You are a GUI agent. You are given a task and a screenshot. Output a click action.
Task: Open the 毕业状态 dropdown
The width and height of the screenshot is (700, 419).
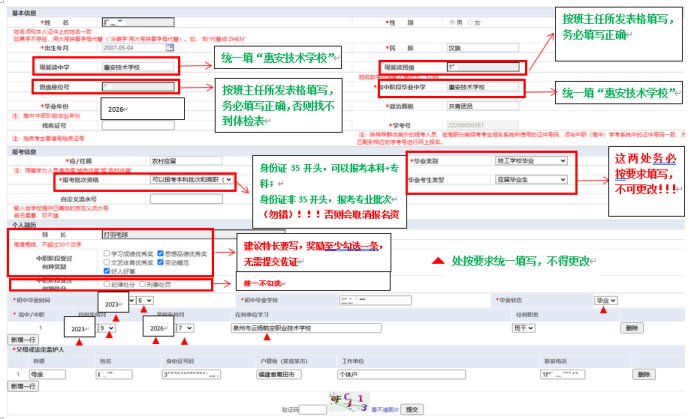click(604, 299)
